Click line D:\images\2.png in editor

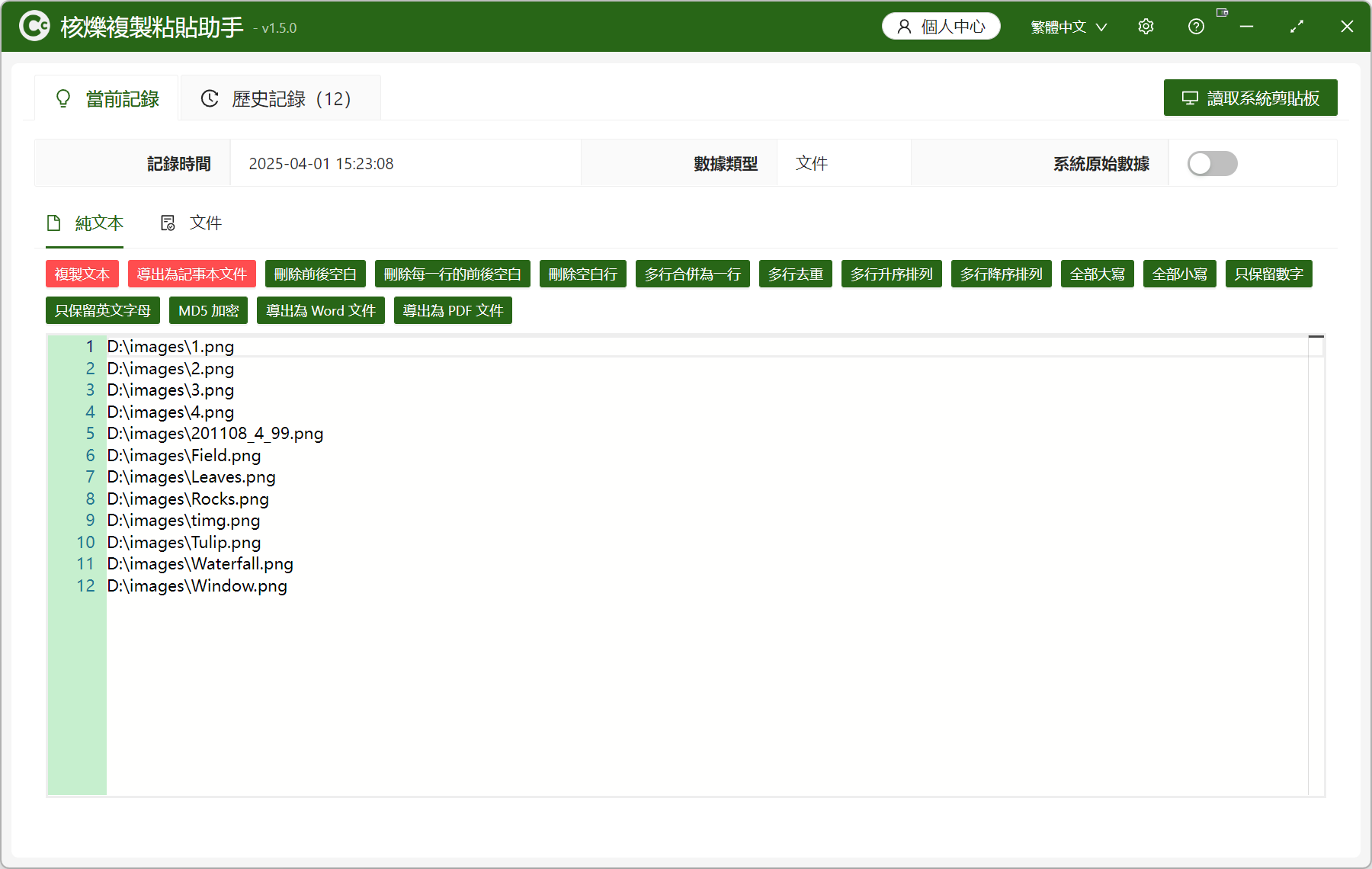coord(171,369)
